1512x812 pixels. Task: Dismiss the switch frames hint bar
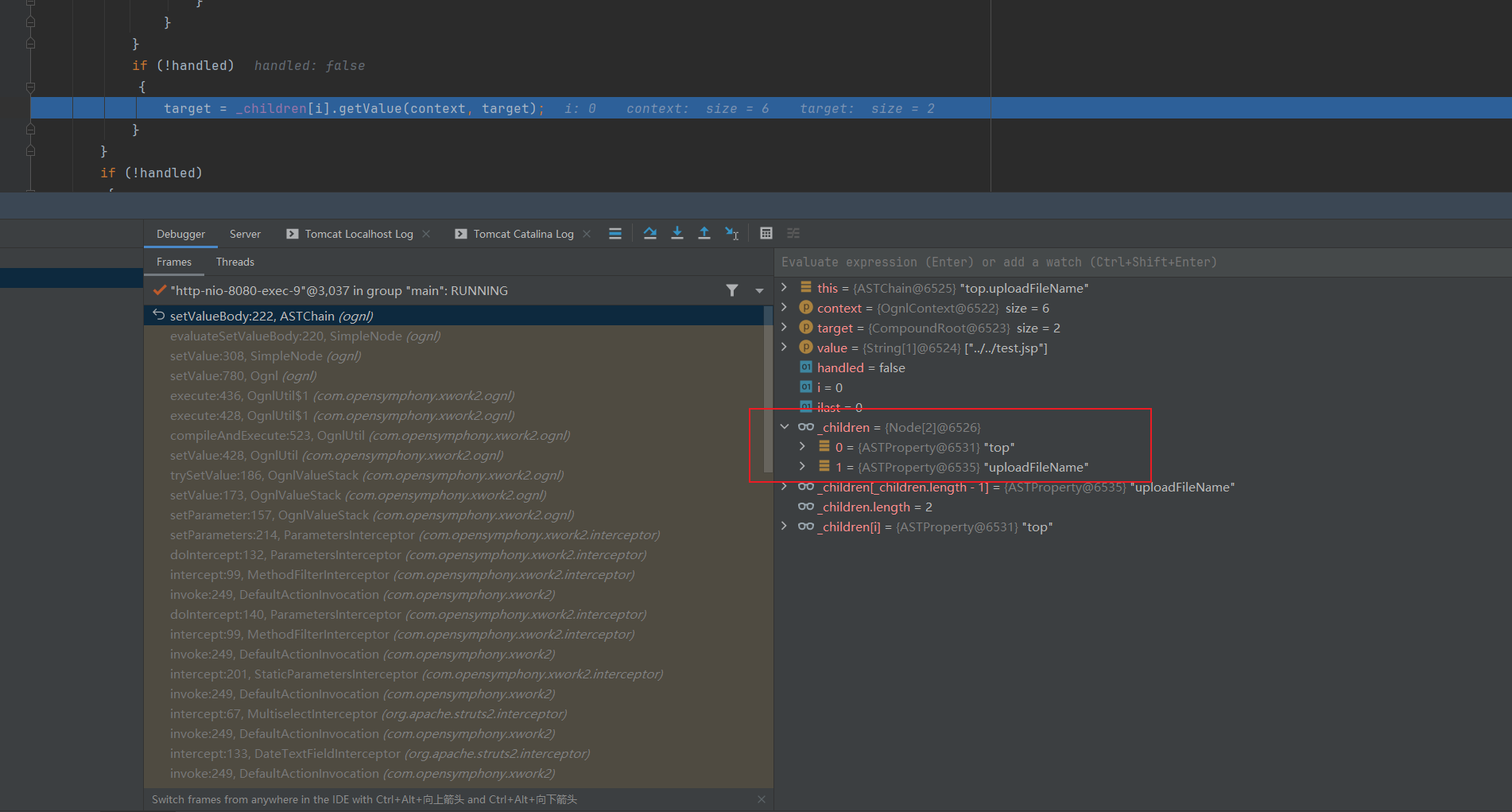762,799
